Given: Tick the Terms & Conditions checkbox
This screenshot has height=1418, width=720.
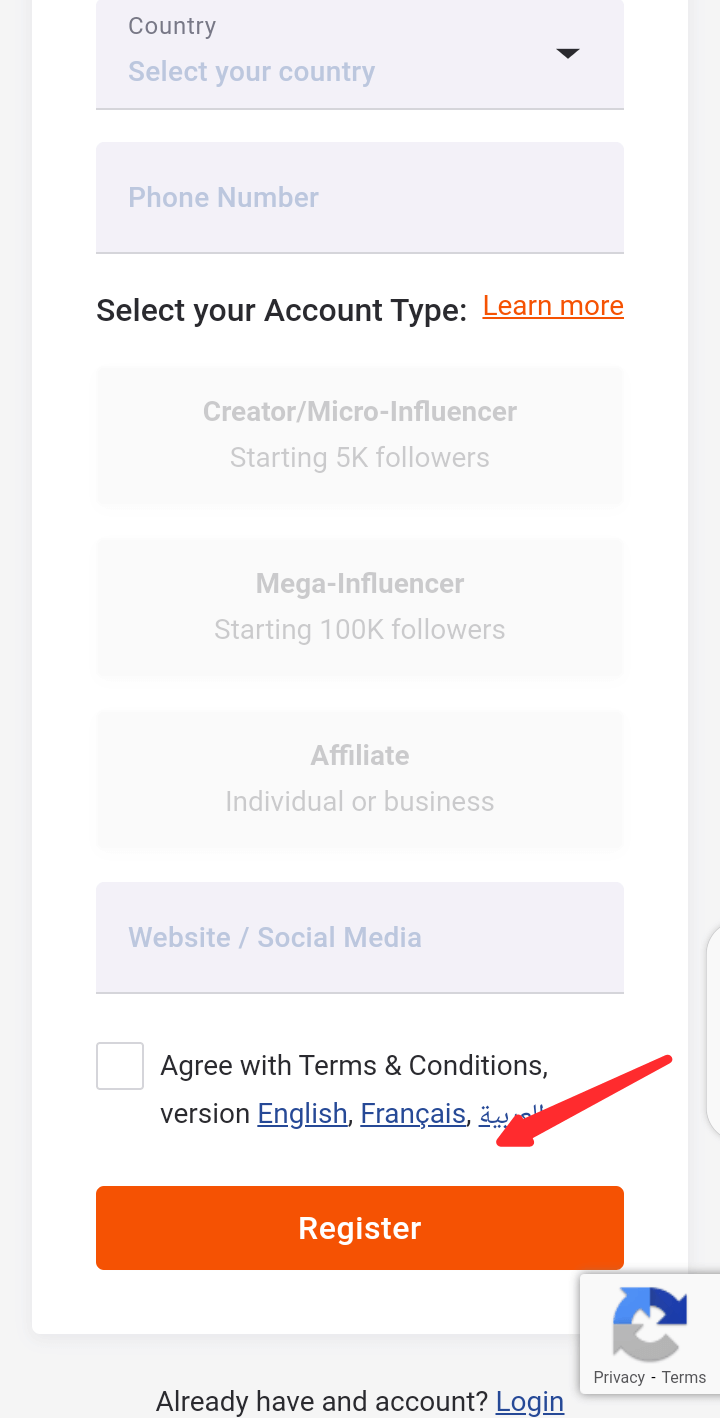Looking at the screenshot, I should pyautogui.click(x=120, y=1066).
